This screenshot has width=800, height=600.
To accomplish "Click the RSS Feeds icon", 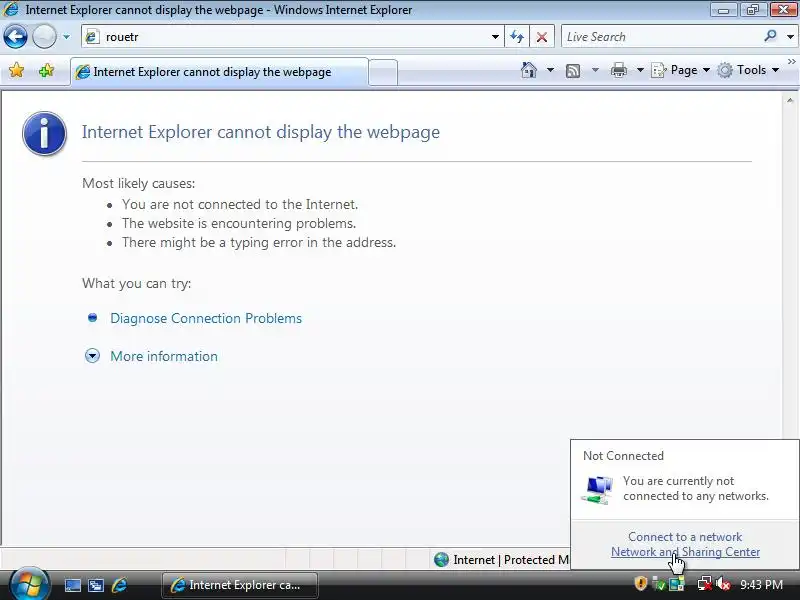I will click(573, 70).
